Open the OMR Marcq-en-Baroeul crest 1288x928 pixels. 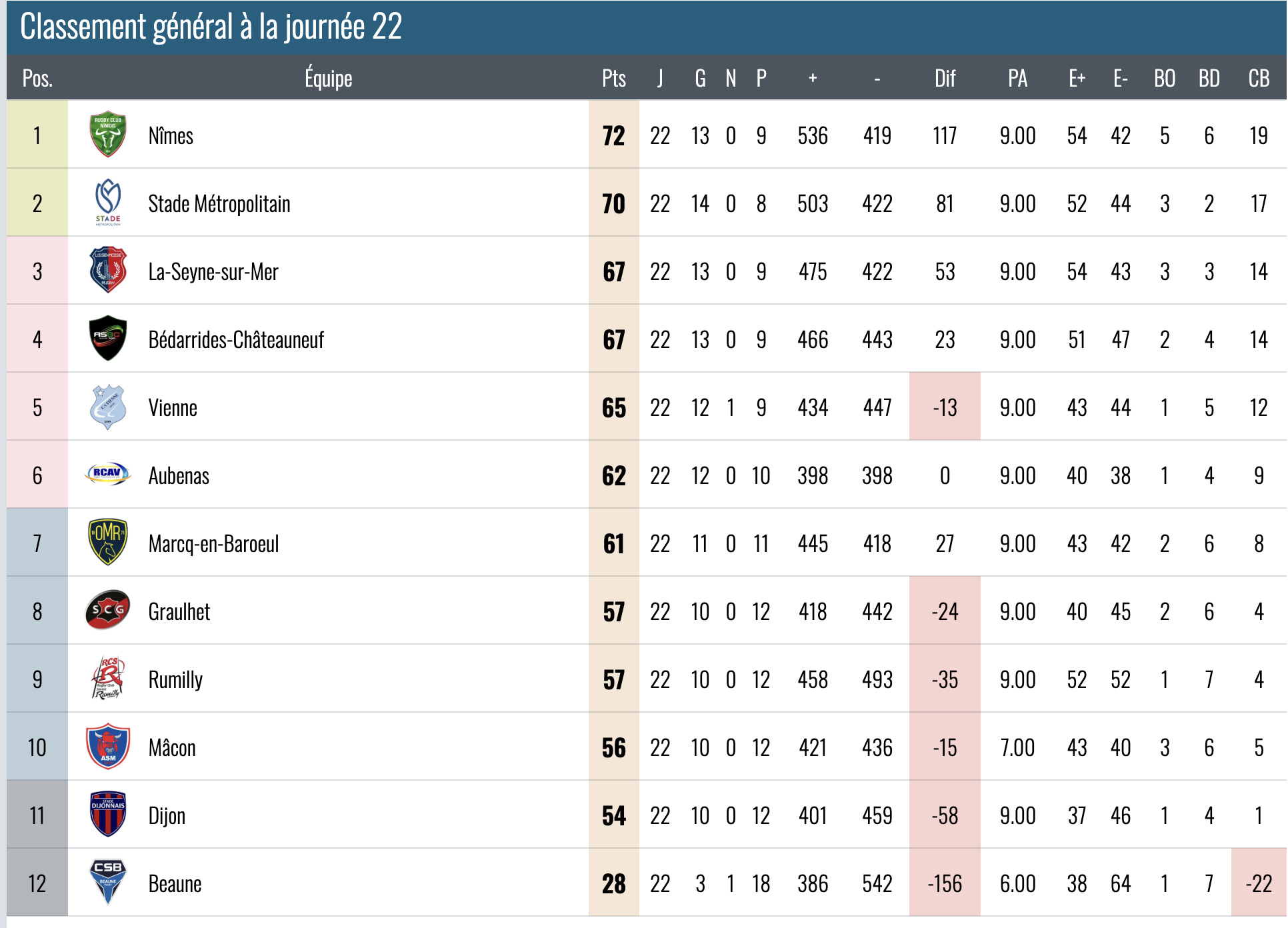(x=107, y=543)
